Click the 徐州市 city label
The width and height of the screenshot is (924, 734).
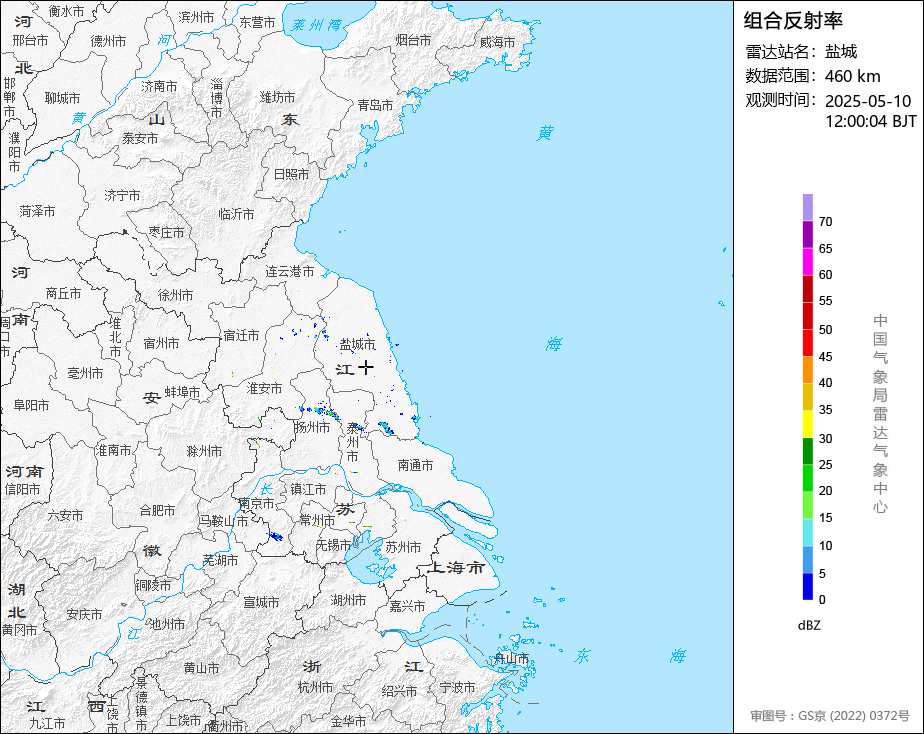[176, 295]
